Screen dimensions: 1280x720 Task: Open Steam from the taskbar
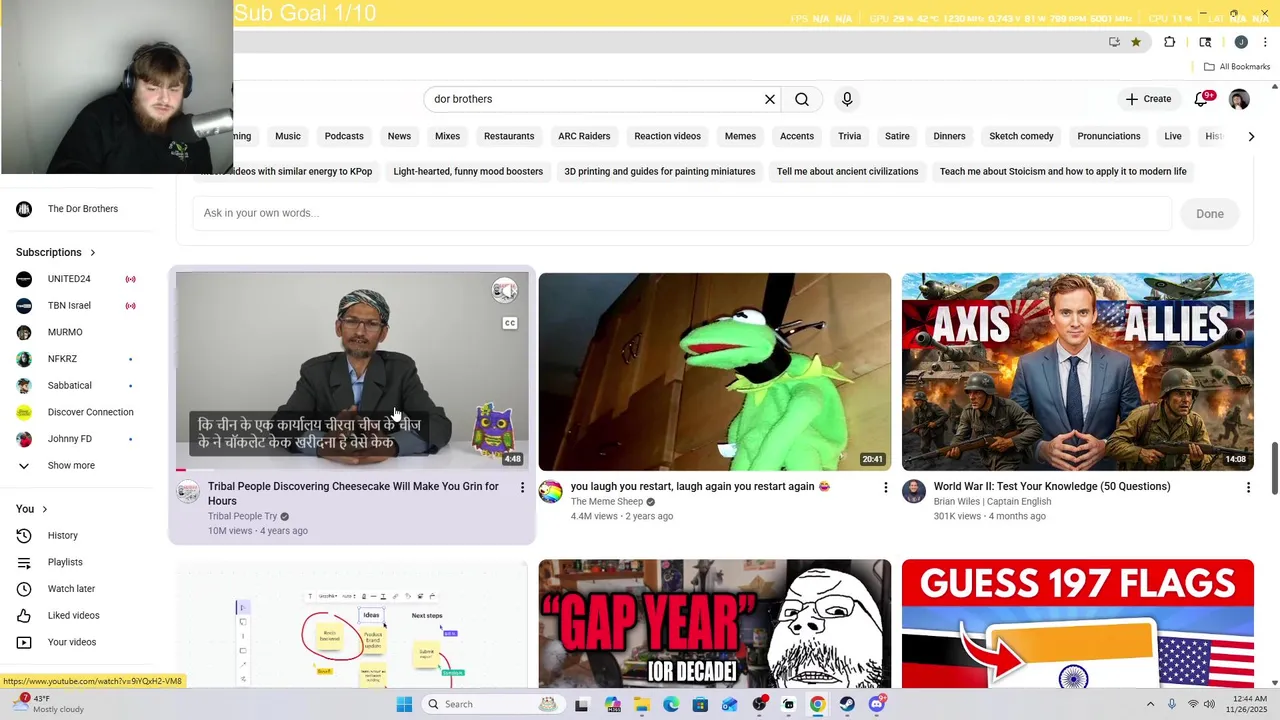(x=847, y=704)
